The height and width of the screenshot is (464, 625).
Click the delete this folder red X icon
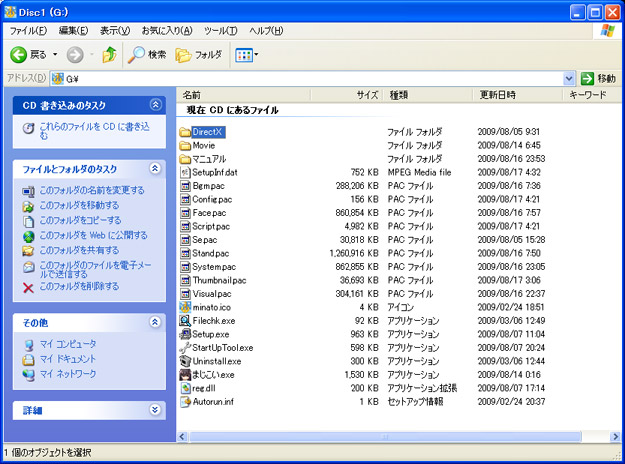pyautogui.click(x=28, y=287)
